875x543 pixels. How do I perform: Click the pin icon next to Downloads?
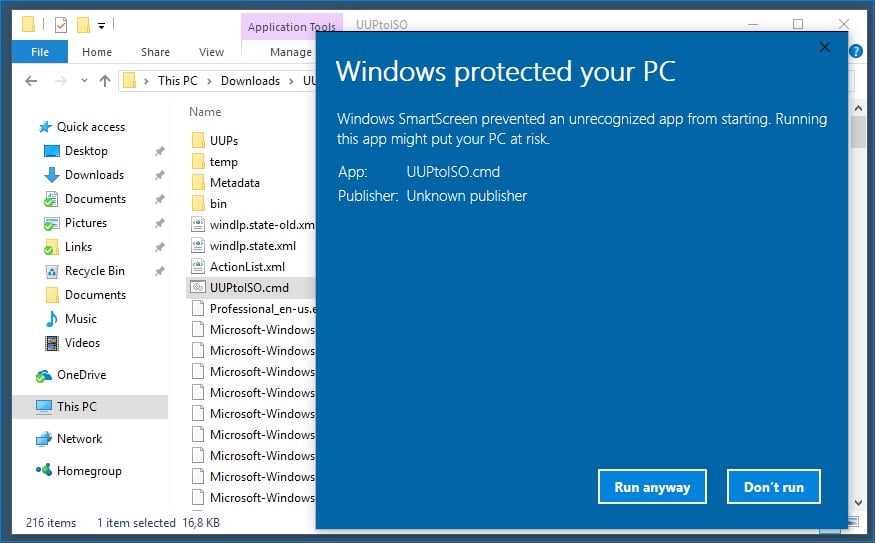tap(160, 175)
